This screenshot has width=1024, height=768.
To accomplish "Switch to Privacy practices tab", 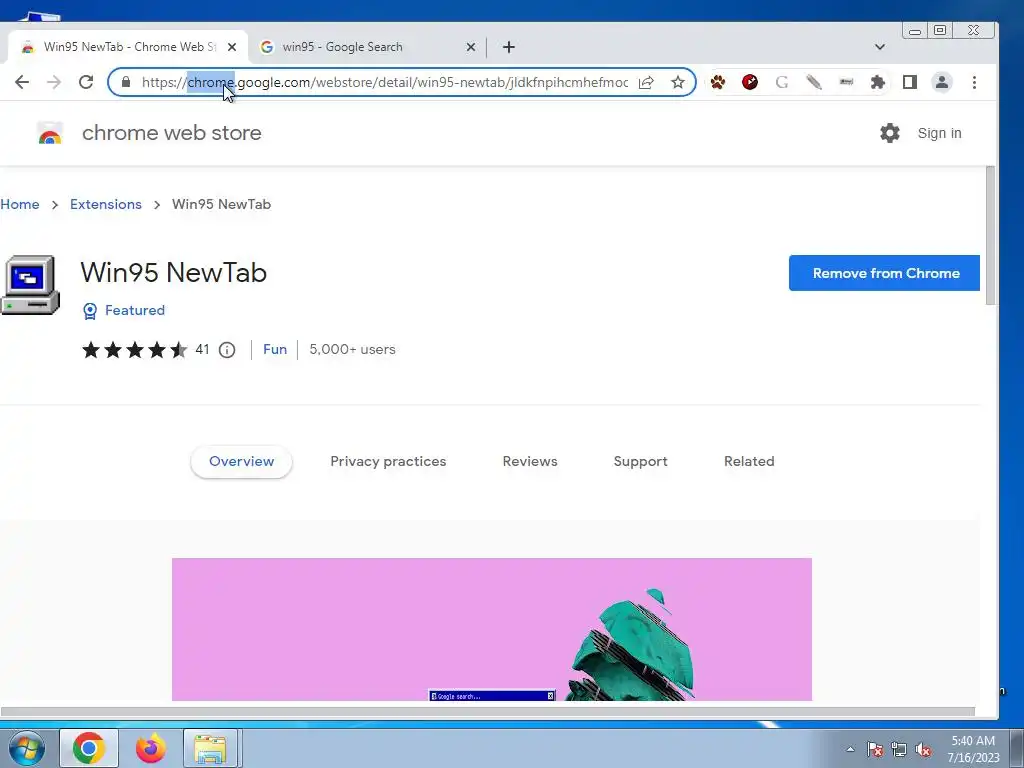I will pos(388,462).
